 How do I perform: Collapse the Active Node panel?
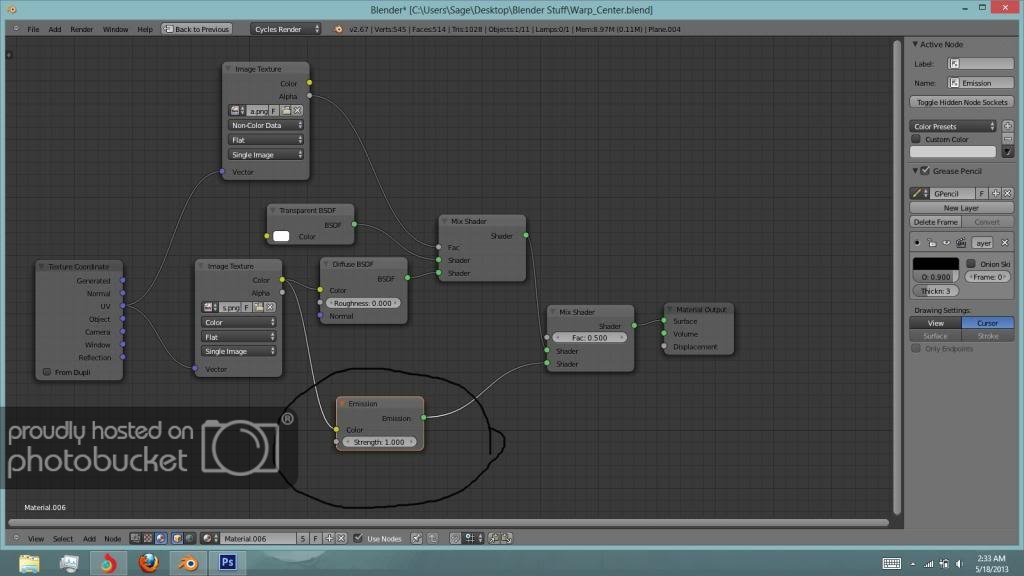[915, 44]
